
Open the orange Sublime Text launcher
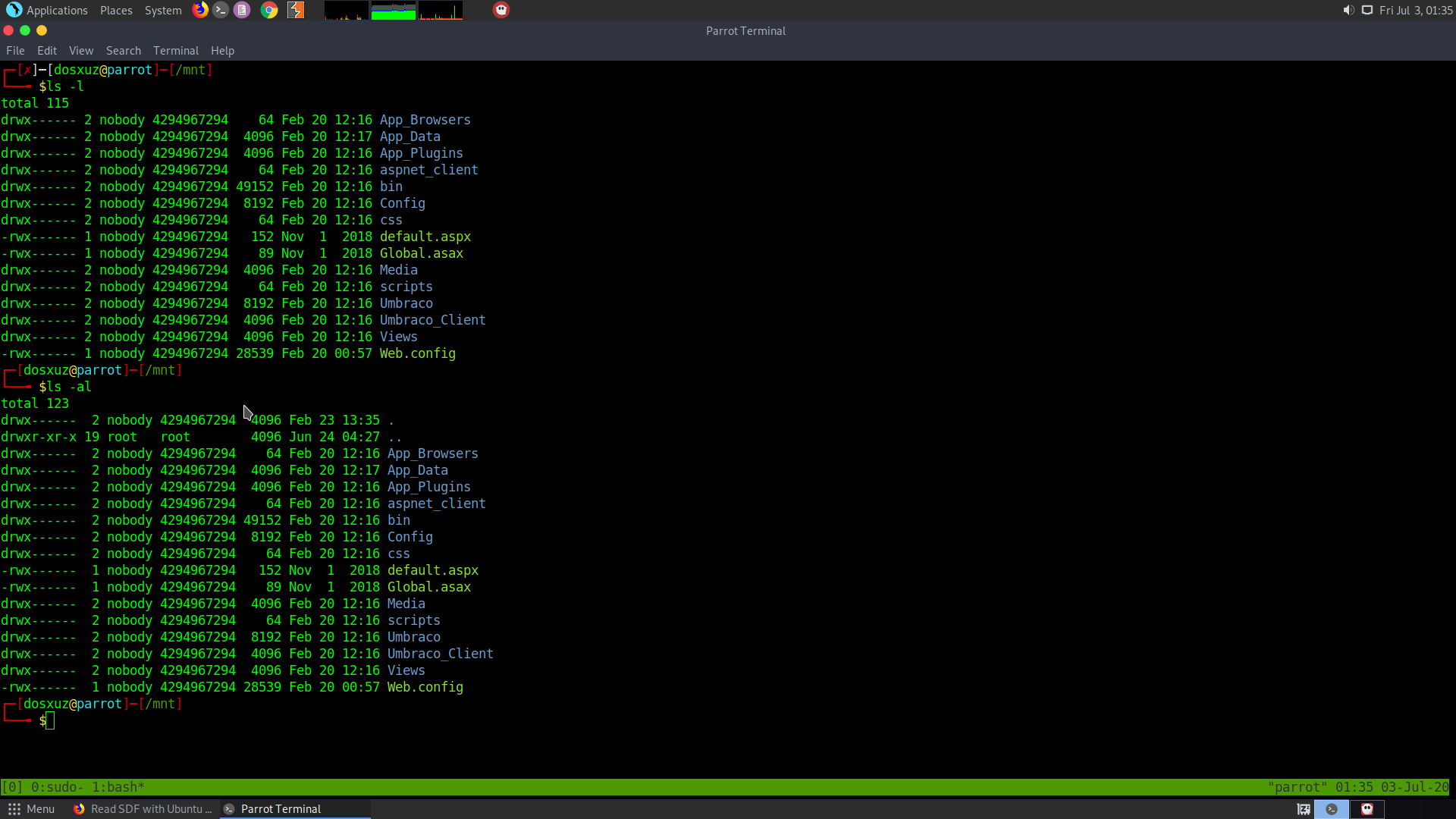pos(296,10)
